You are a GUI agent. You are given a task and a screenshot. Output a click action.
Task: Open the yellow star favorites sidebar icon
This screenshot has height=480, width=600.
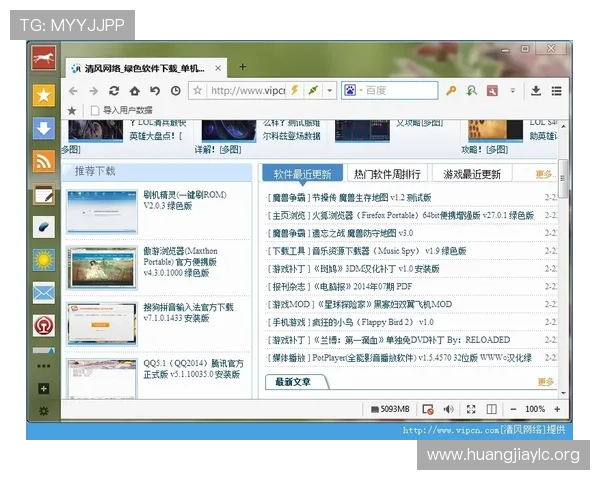pyautogui.click(x=44, y=95)
